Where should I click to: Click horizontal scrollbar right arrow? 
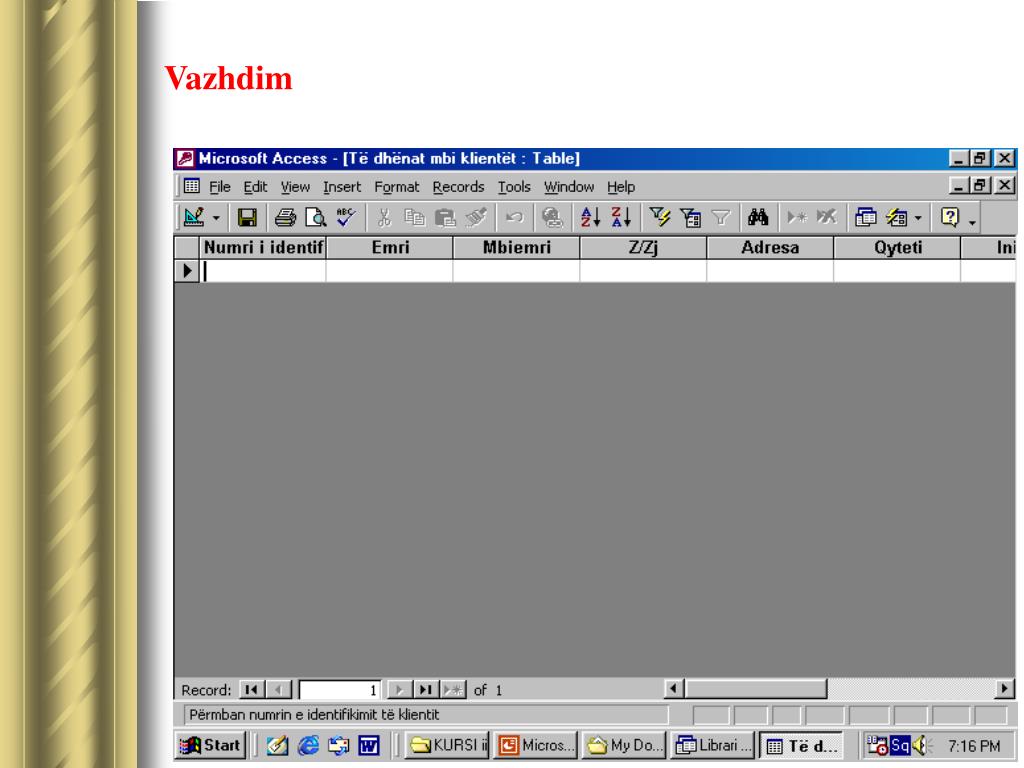(x=1005, y=688)
